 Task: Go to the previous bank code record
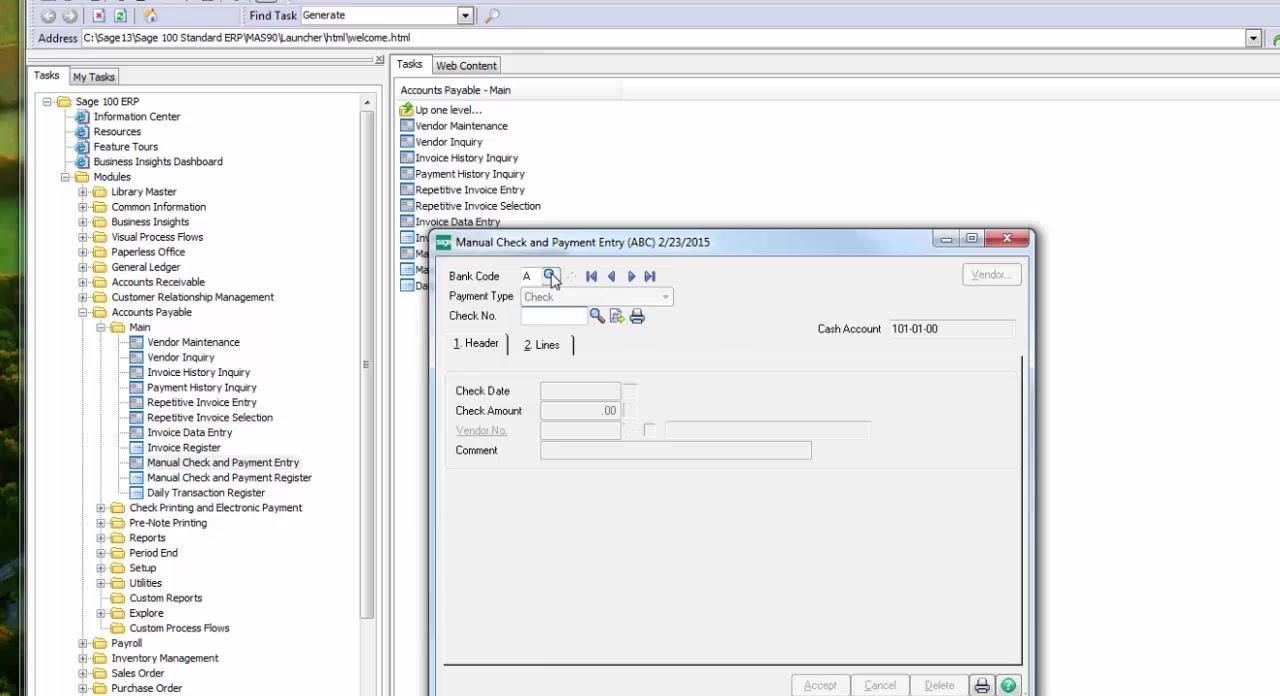pos(611,276)
